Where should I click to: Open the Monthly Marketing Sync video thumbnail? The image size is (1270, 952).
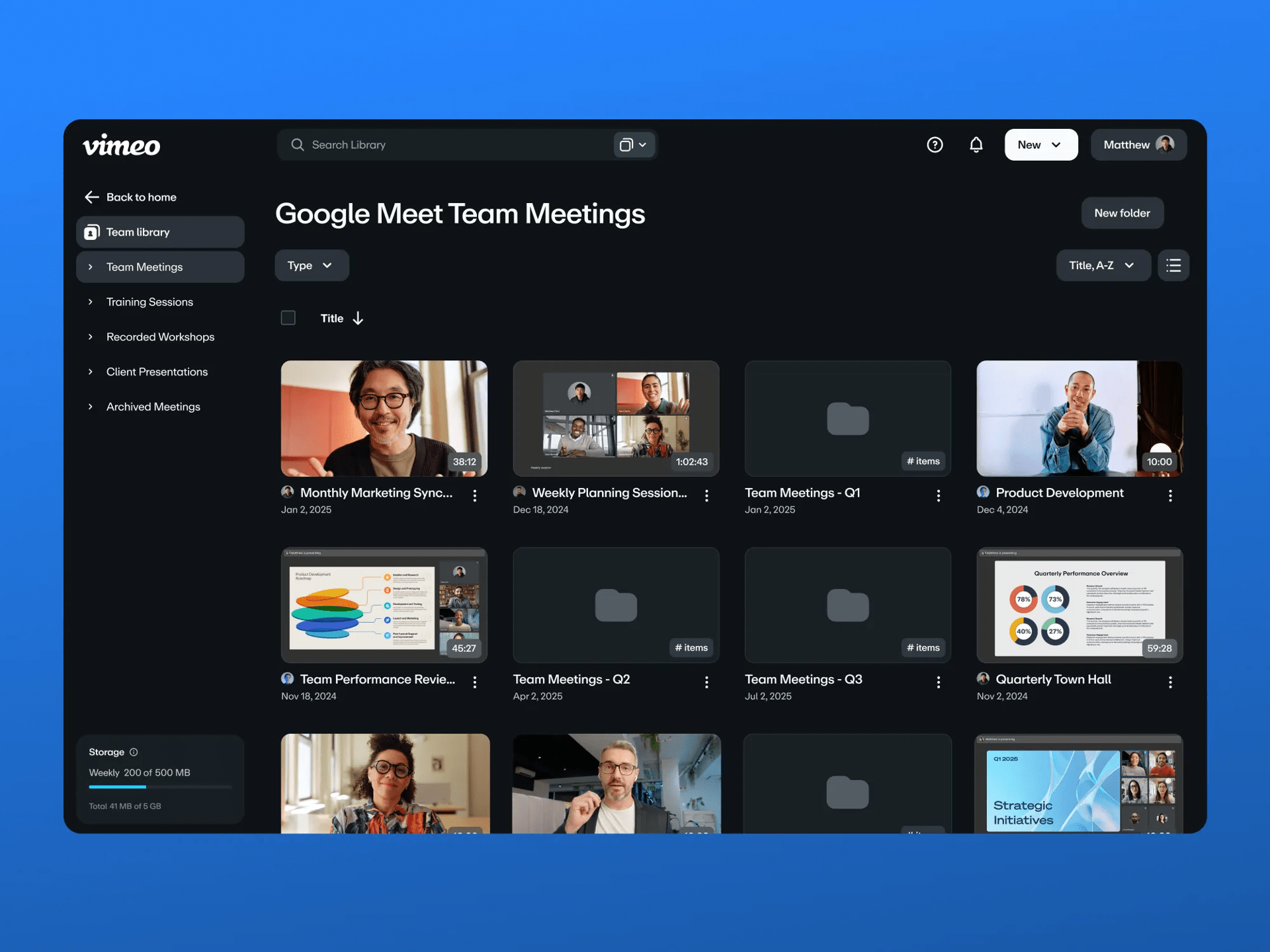coord(384,418)
